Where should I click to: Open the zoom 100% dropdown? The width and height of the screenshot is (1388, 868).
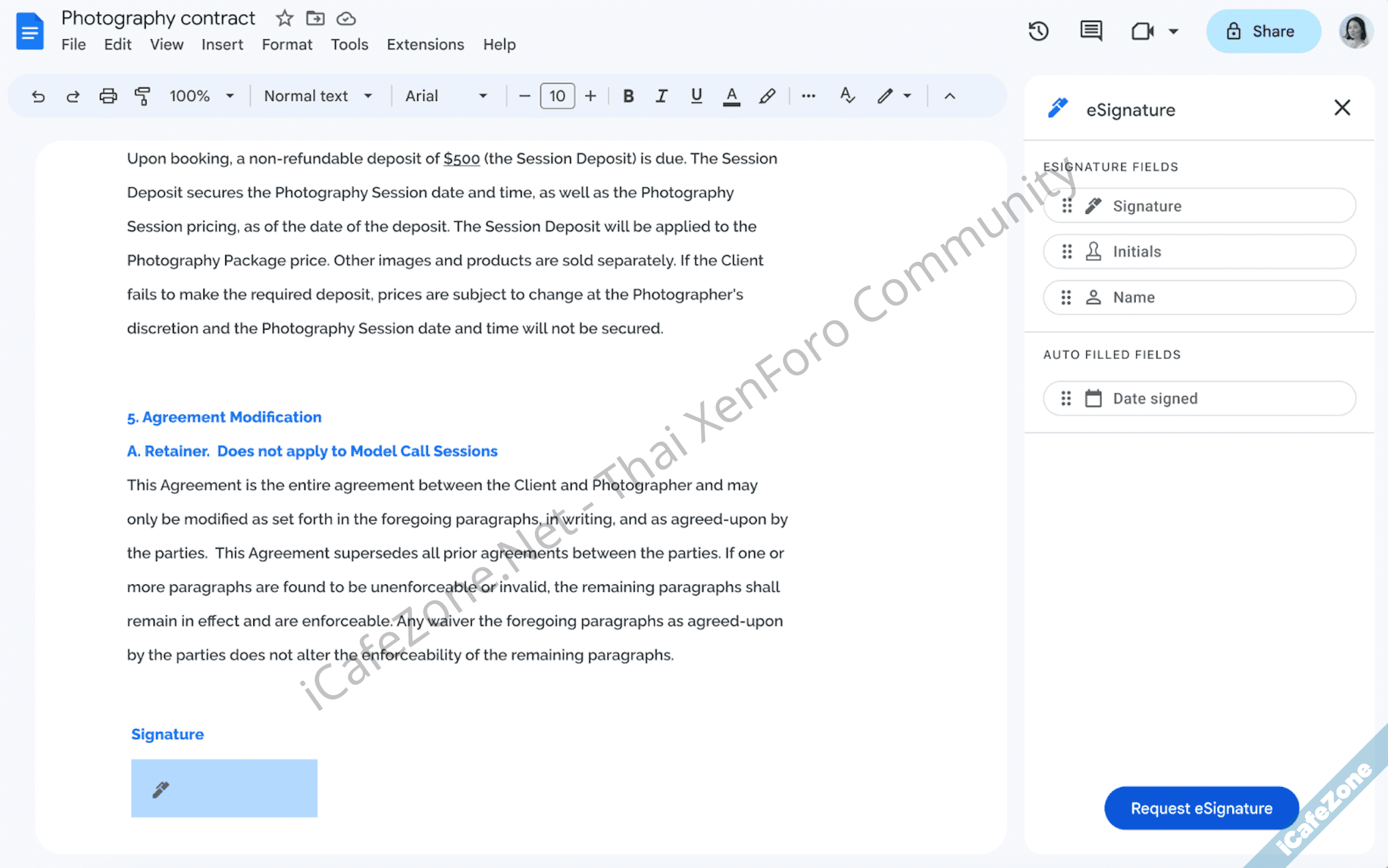201,96
